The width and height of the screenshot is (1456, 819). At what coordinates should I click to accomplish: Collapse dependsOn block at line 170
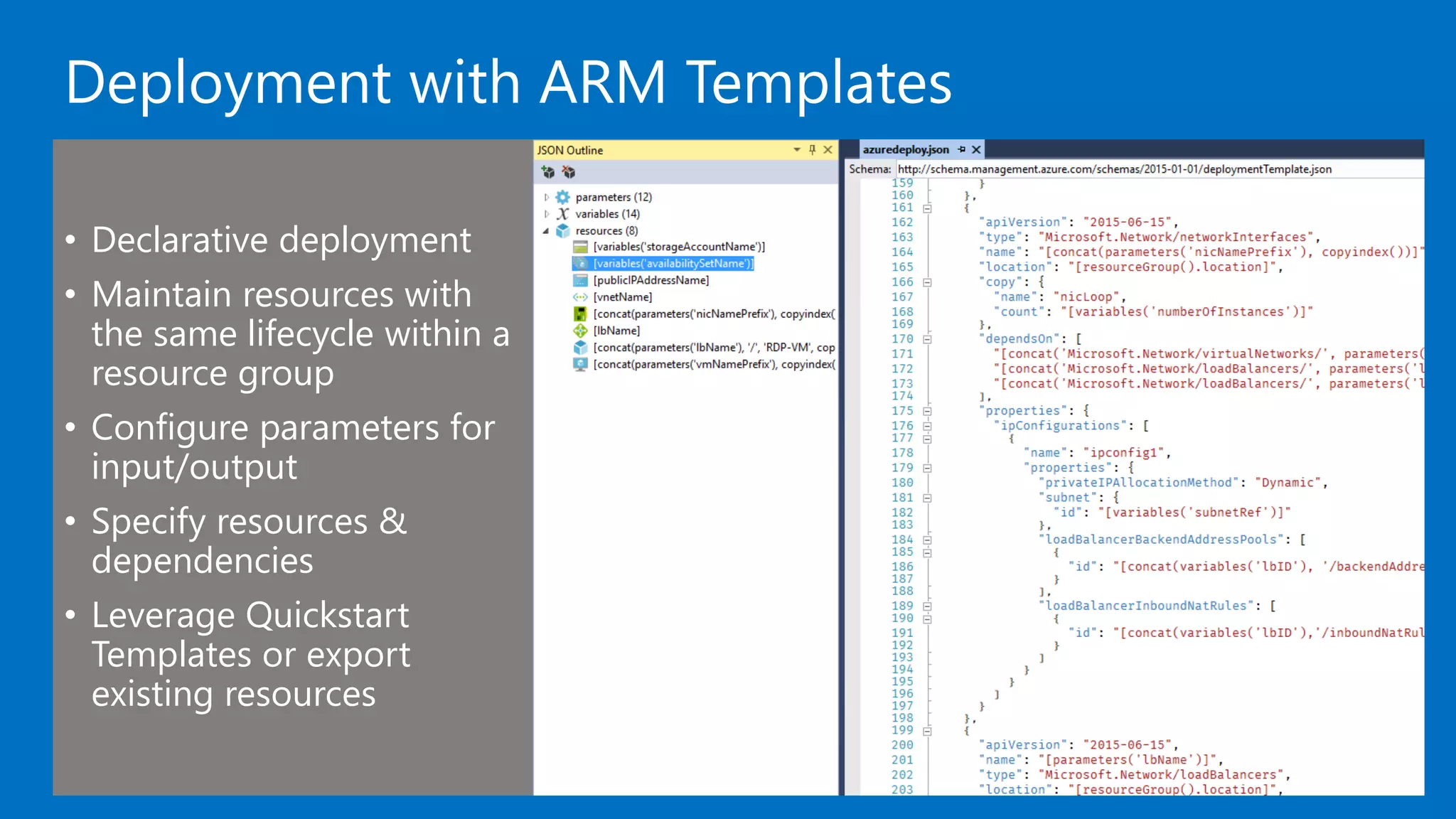tap(927, 339)
